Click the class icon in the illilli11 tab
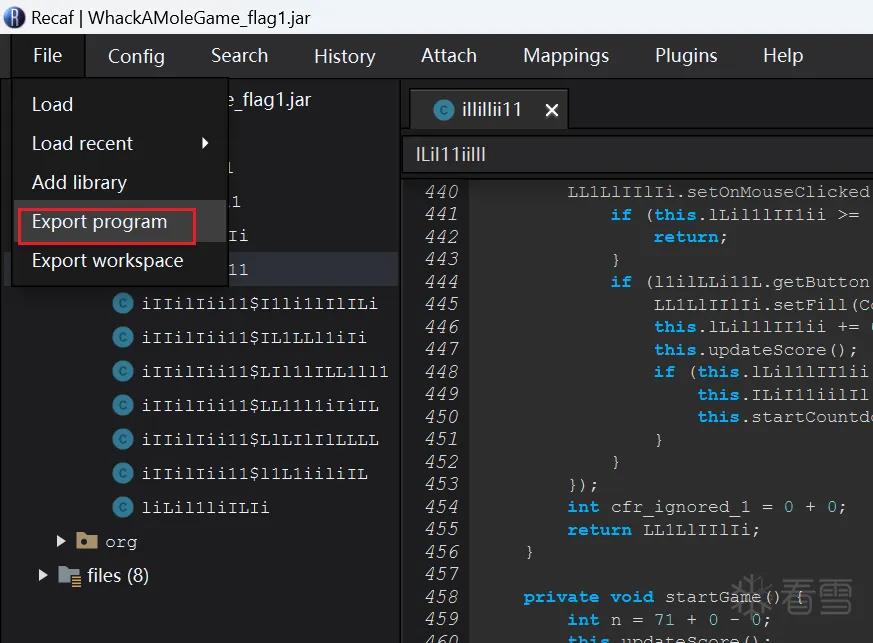 click(x=443, y=110)
